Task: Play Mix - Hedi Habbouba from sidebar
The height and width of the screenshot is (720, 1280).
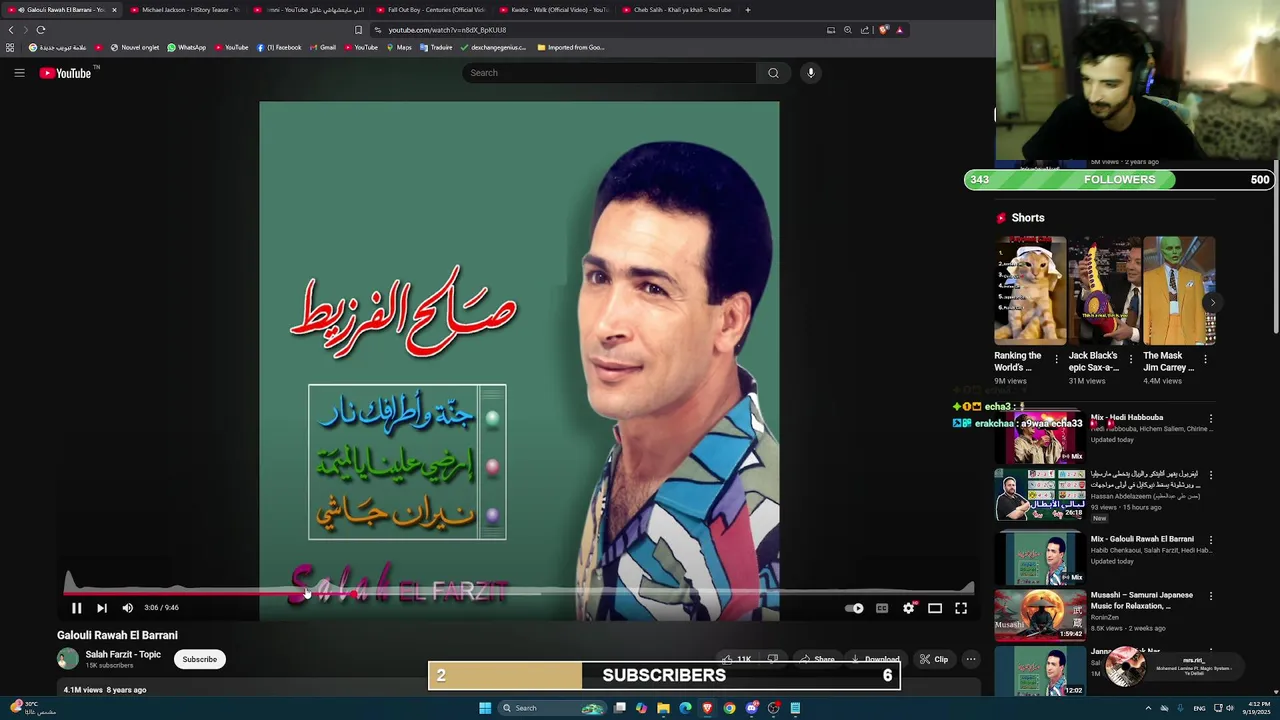Action: 1040,437
